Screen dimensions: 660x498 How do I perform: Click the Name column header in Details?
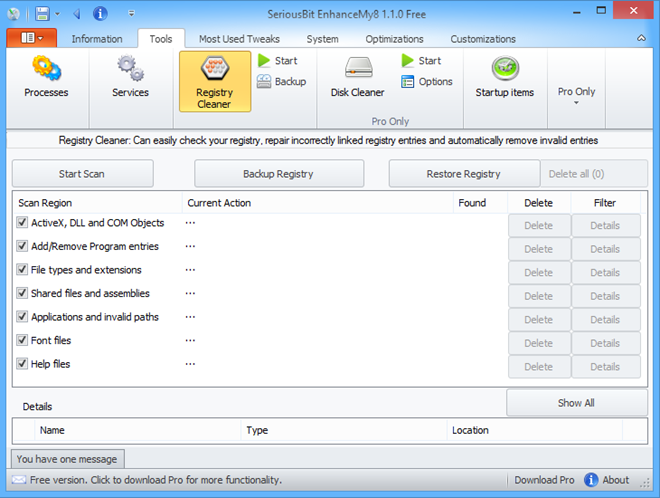tap(138, 430)
